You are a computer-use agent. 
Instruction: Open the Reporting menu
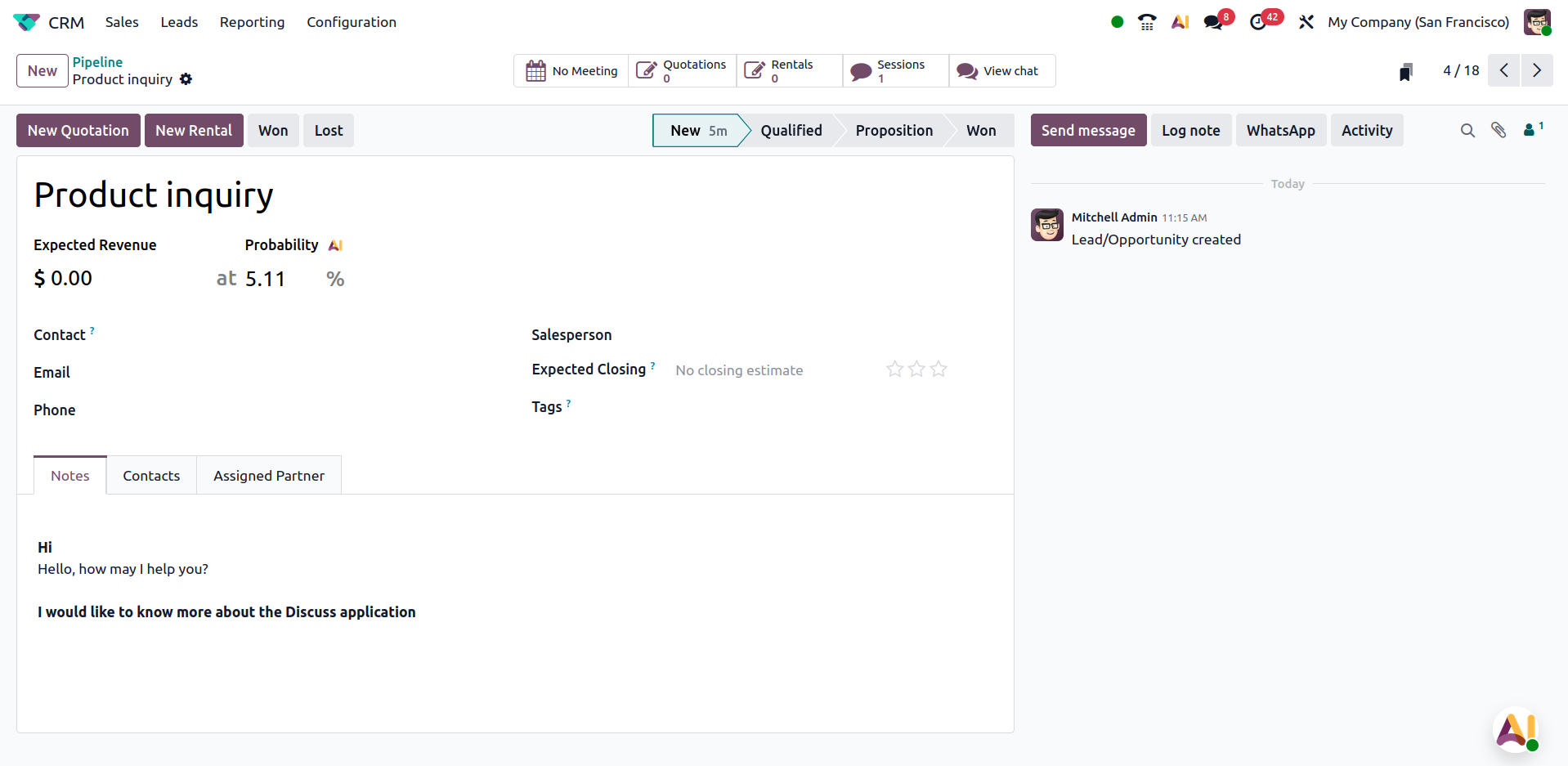(252, 22)
